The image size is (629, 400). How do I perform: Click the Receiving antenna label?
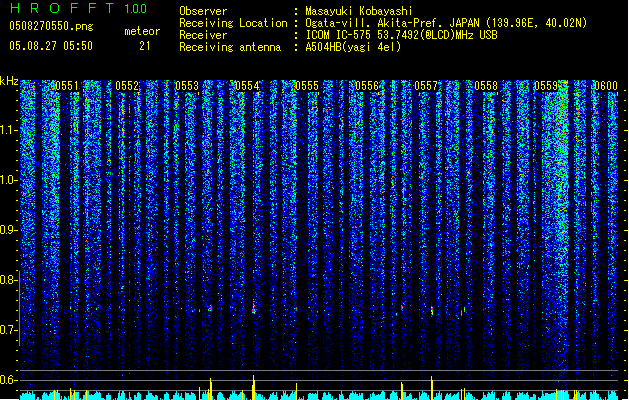click(x=230, y=47)
